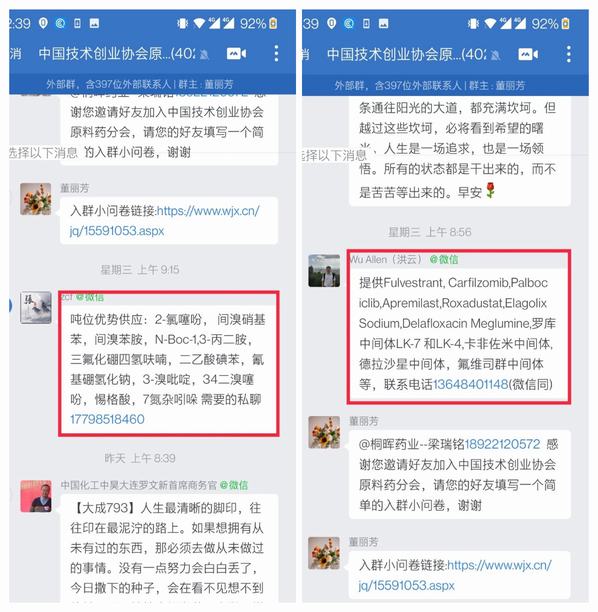
Task: Tap the video call icon in left chat header
Action: (x=237, y=53)
